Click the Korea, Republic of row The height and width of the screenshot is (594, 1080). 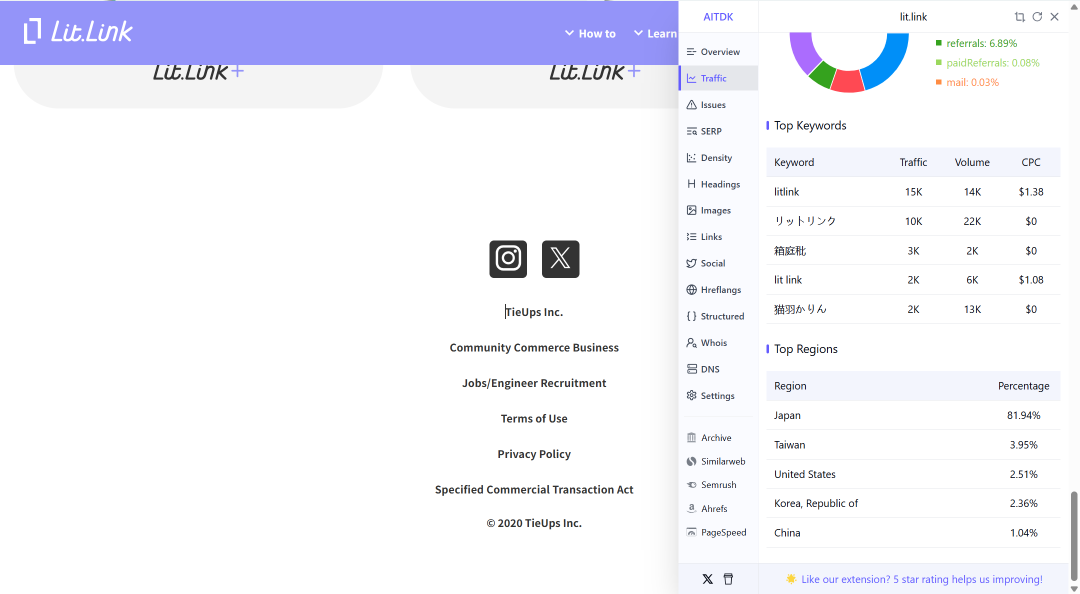point(913,504)
